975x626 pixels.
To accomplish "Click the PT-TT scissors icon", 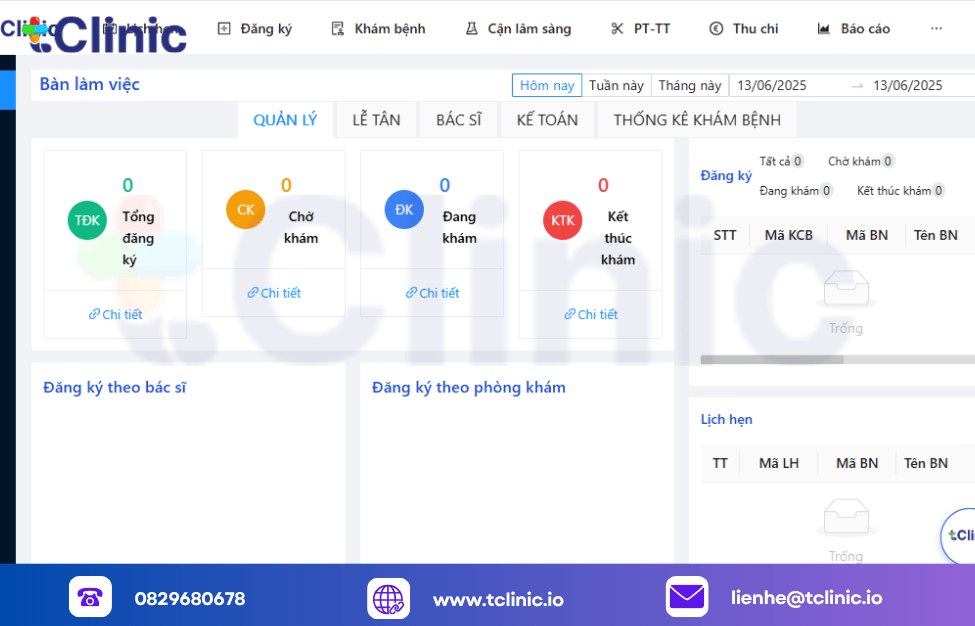I will click(x=617, y=29).
